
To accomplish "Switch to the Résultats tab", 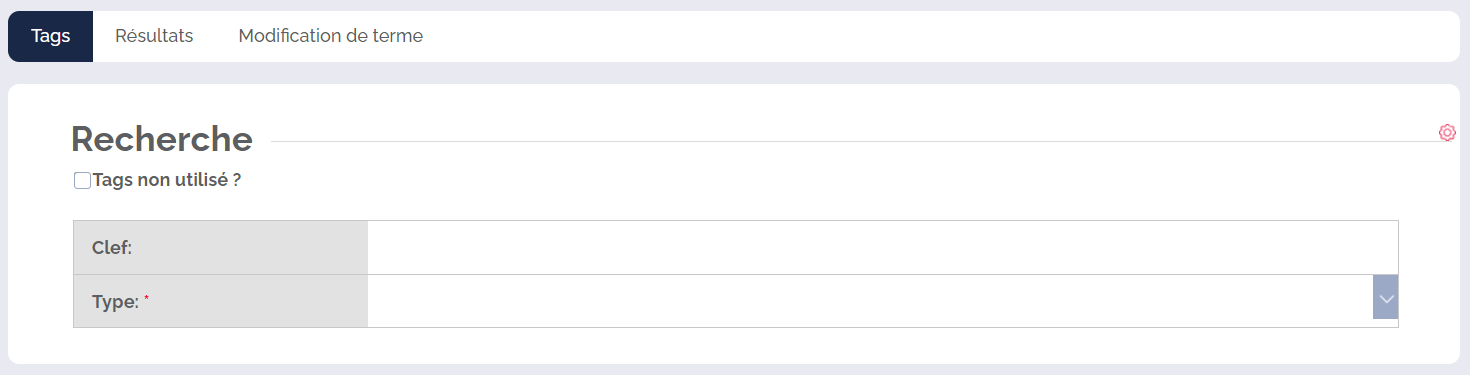I will (x=154, y=36).
